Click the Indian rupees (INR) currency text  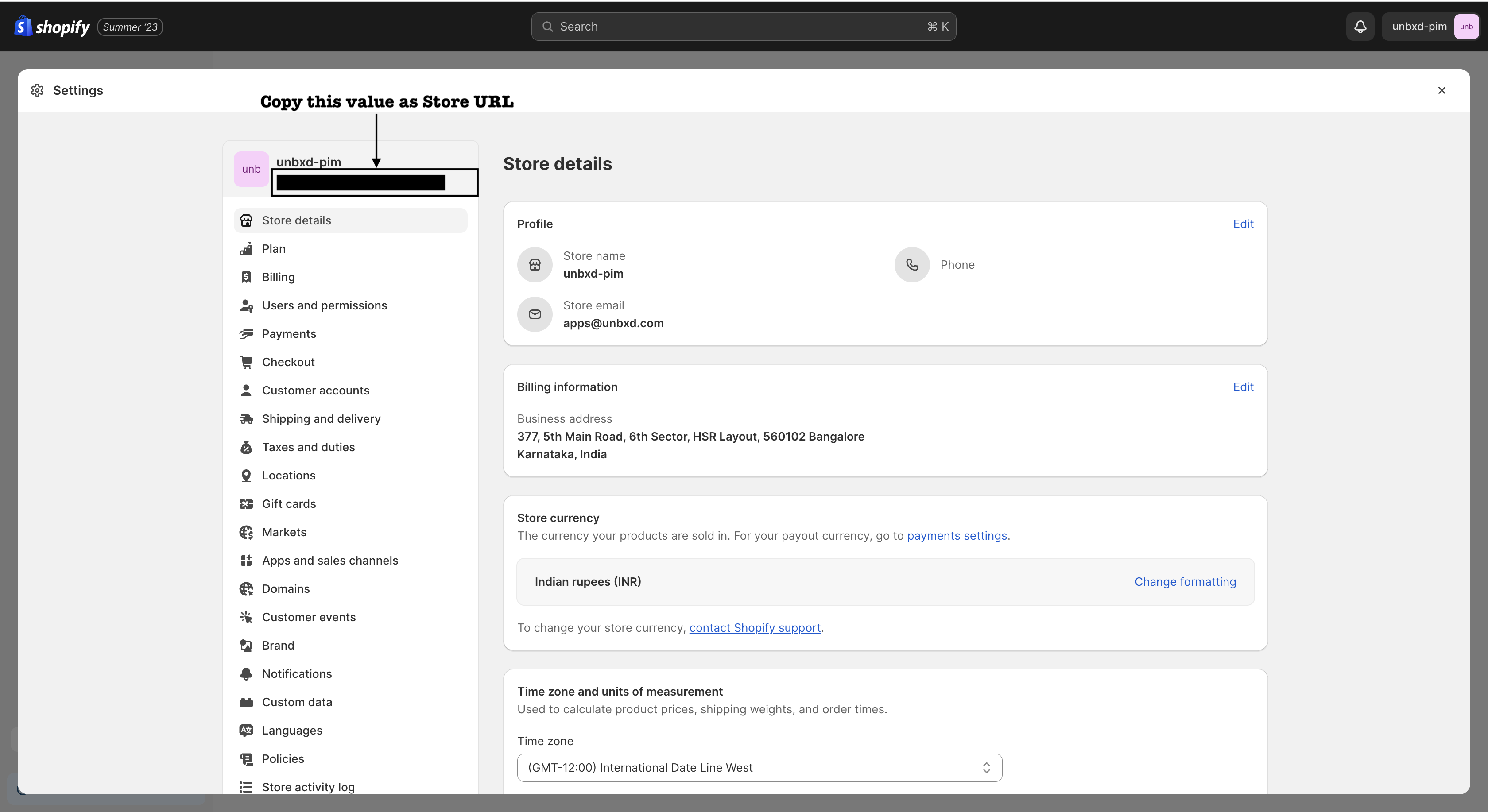click(588, 582)
